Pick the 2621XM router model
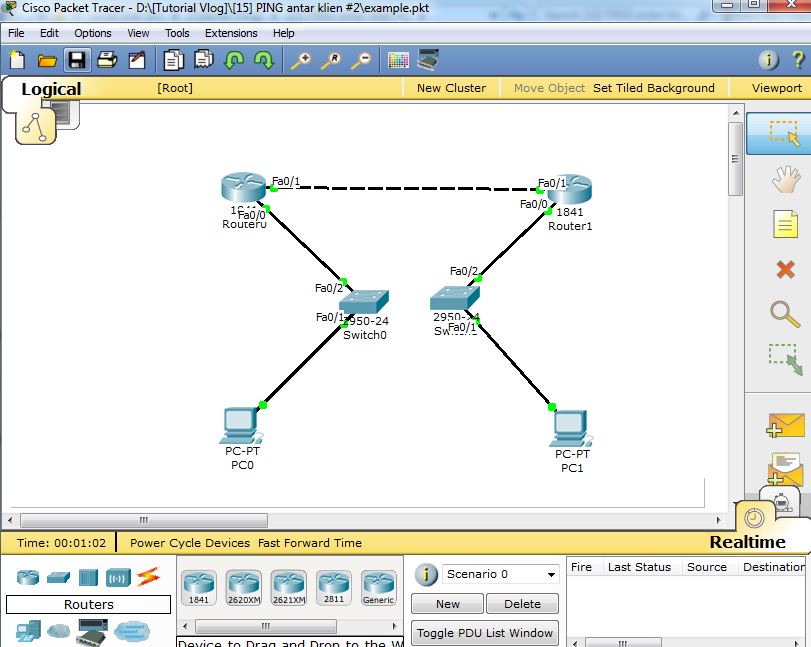Screen dimensions: 811x647 click(289, 588)
